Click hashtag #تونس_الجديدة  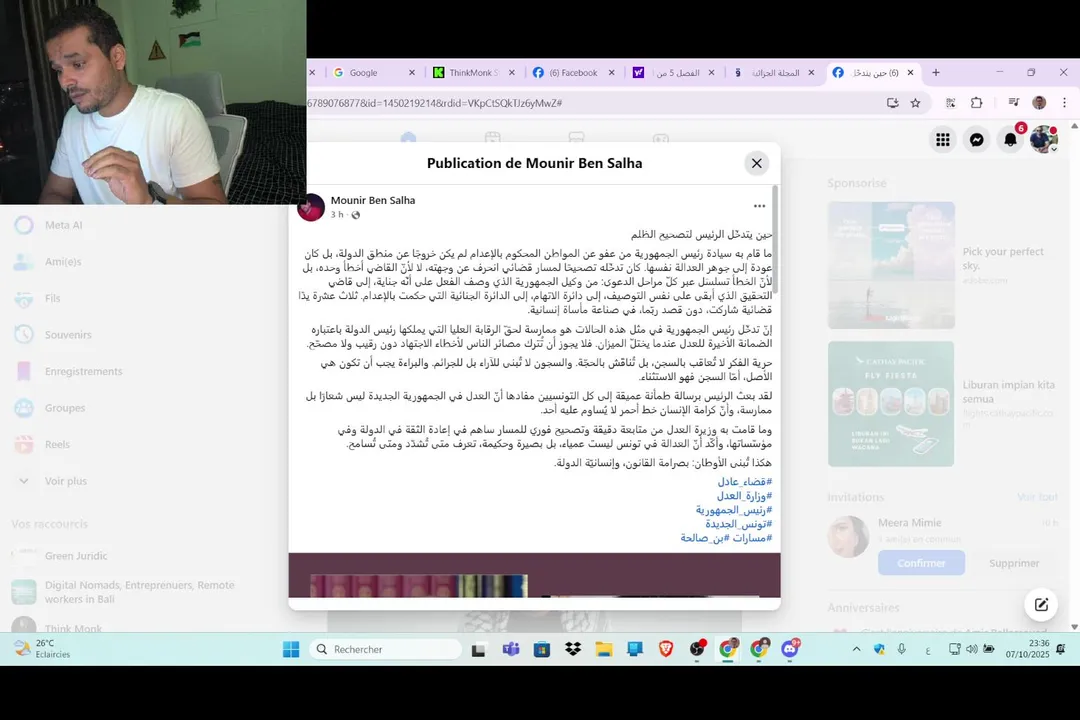[738, 524]
